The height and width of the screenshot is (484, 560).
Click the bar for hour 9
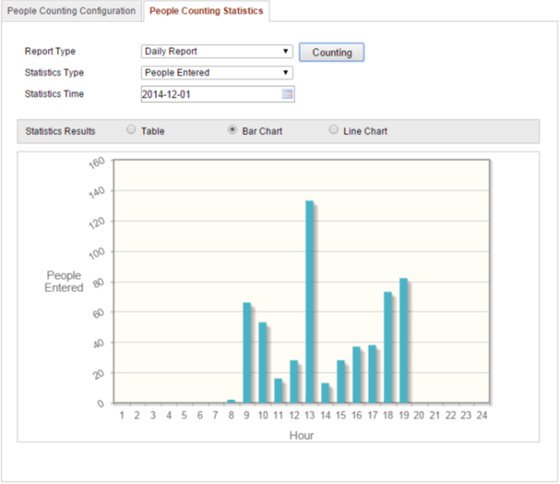pyautogui.click(x=247, y=353)
